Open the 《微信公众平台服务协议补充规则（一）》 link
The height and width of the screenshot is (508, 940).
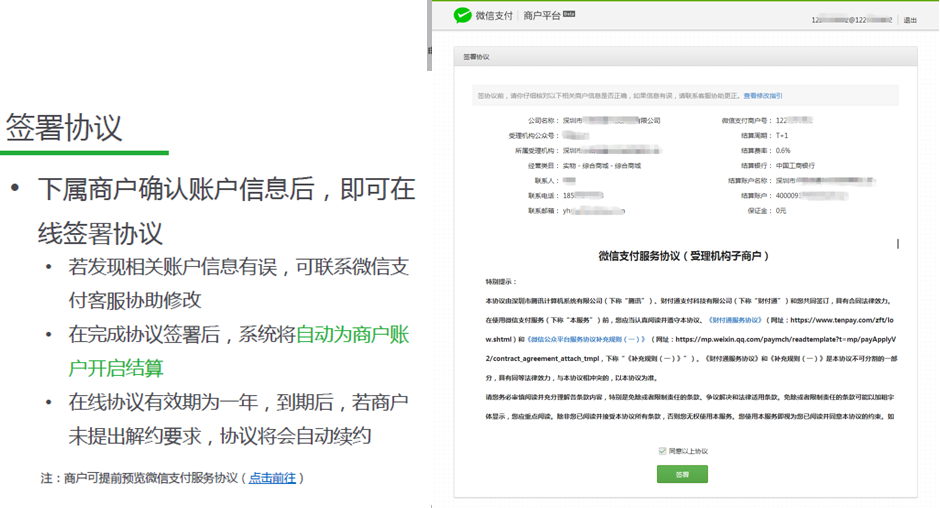[x=586, y=339]
